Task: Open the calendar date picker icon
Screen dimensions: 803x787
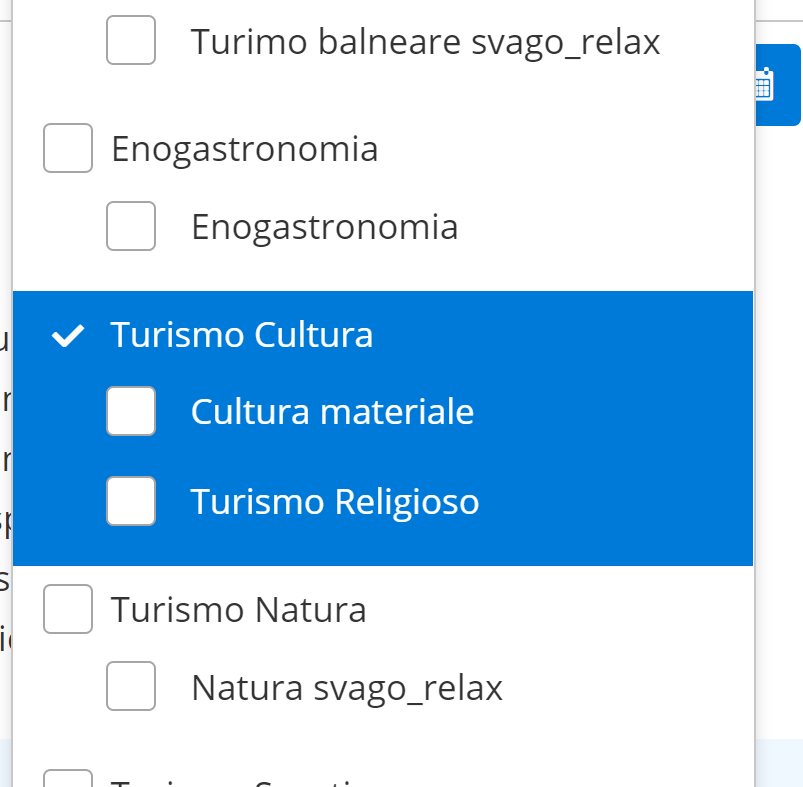Action: click(765, 85)
